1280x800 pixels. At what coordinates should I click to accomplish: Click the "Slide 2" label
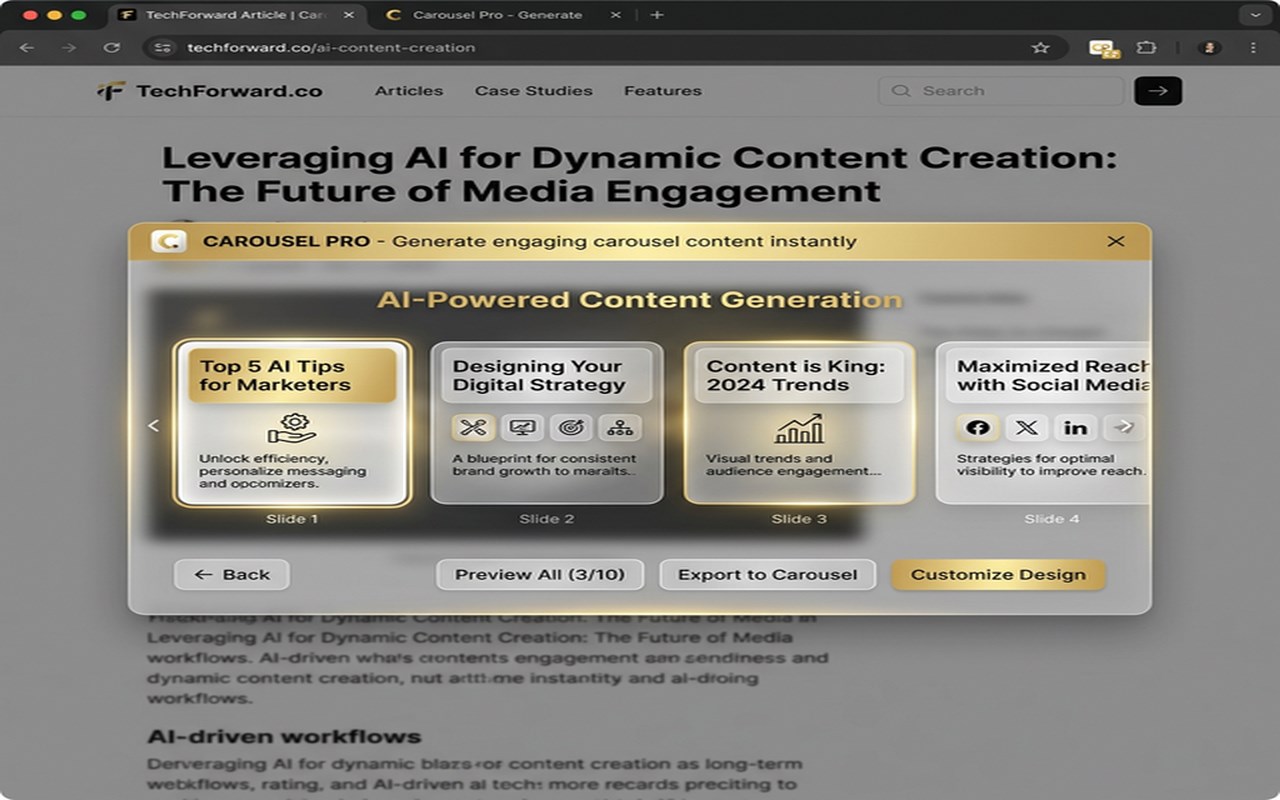[x=547, y=519]
